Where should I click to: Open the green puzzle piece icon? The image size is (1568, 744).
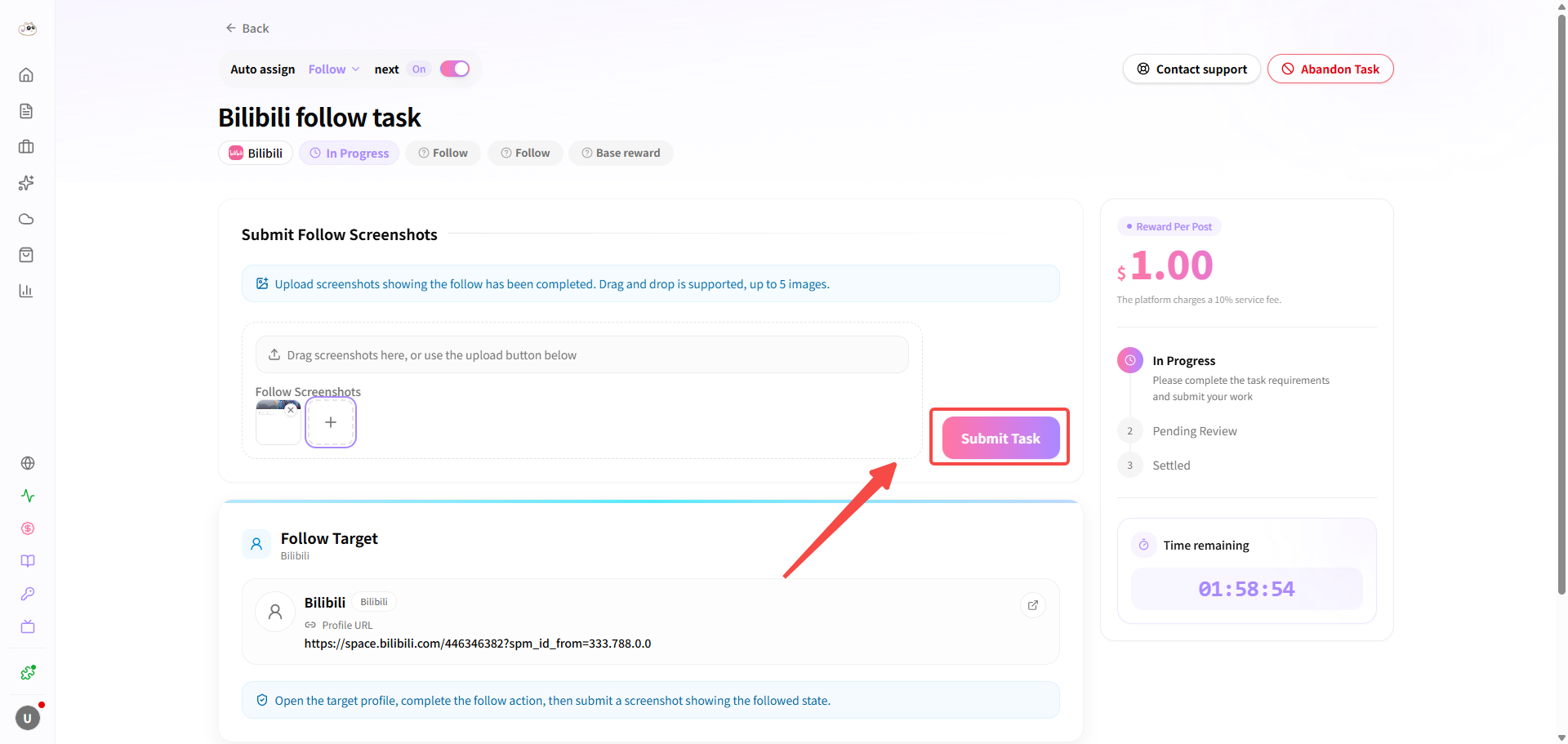tap(28, 672)
